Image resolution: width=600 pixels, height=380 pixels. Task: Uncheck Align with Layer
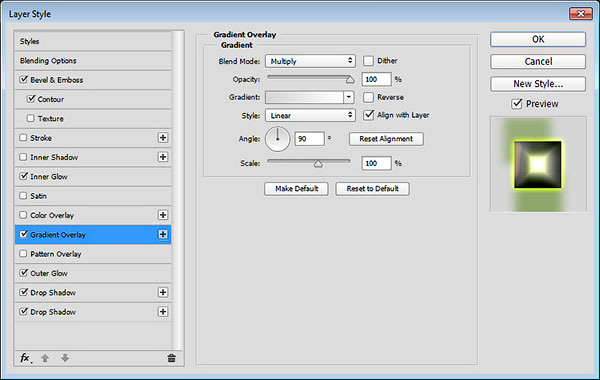tap(368, 115)
